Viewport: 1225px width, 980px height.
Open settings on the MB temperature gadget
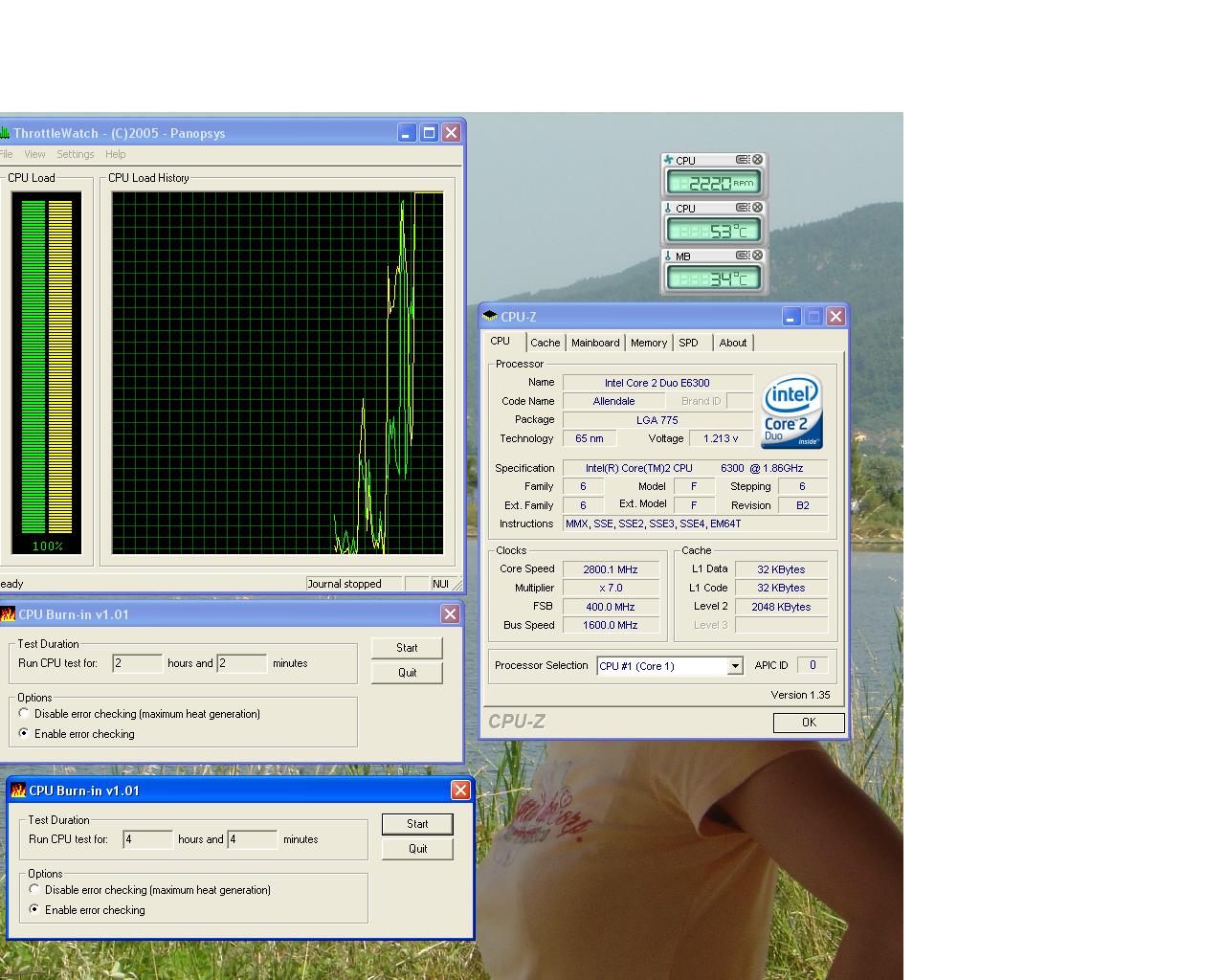743,256
